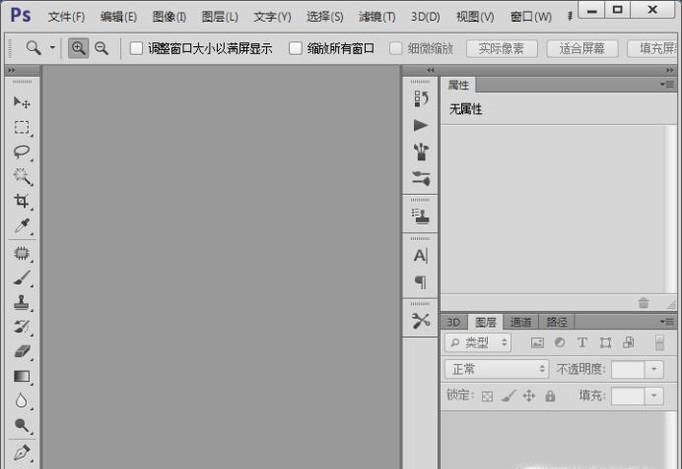
Task: Click the 填充 value input field
Action: click(628, 396)
